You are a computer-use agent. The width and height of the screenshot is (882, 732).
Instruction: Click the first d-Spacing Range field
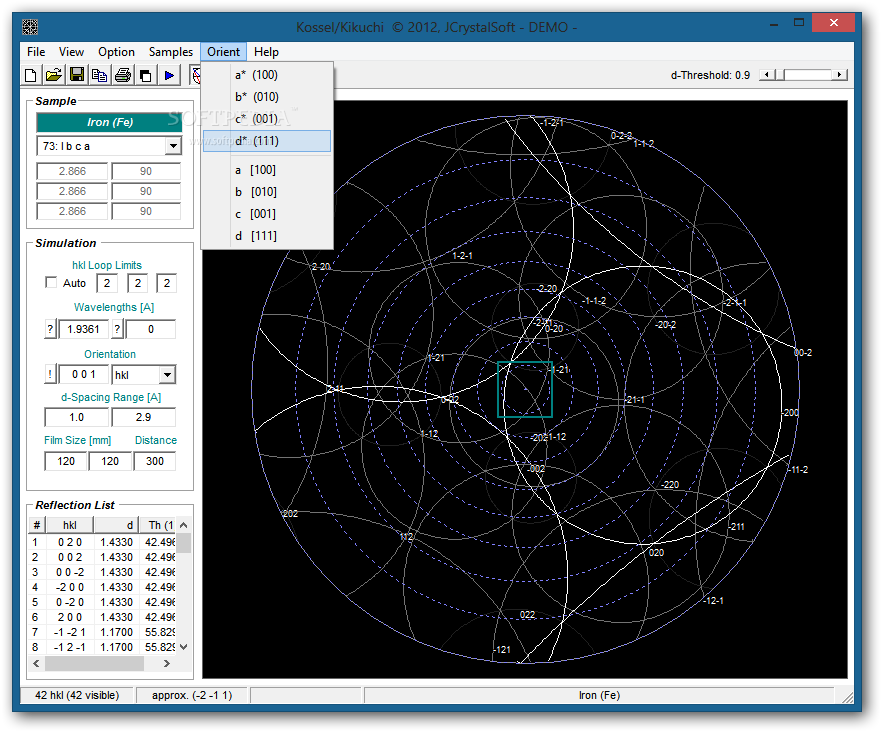[76, 417]
